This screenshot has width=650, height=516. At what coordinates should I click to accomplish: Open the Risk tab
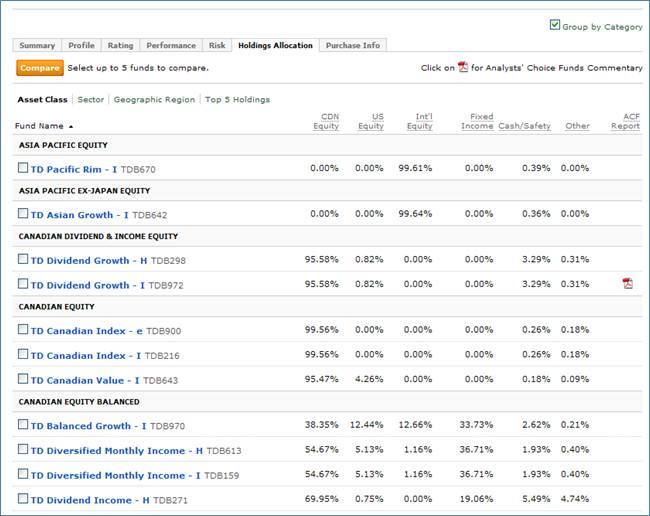coord(217,45)
